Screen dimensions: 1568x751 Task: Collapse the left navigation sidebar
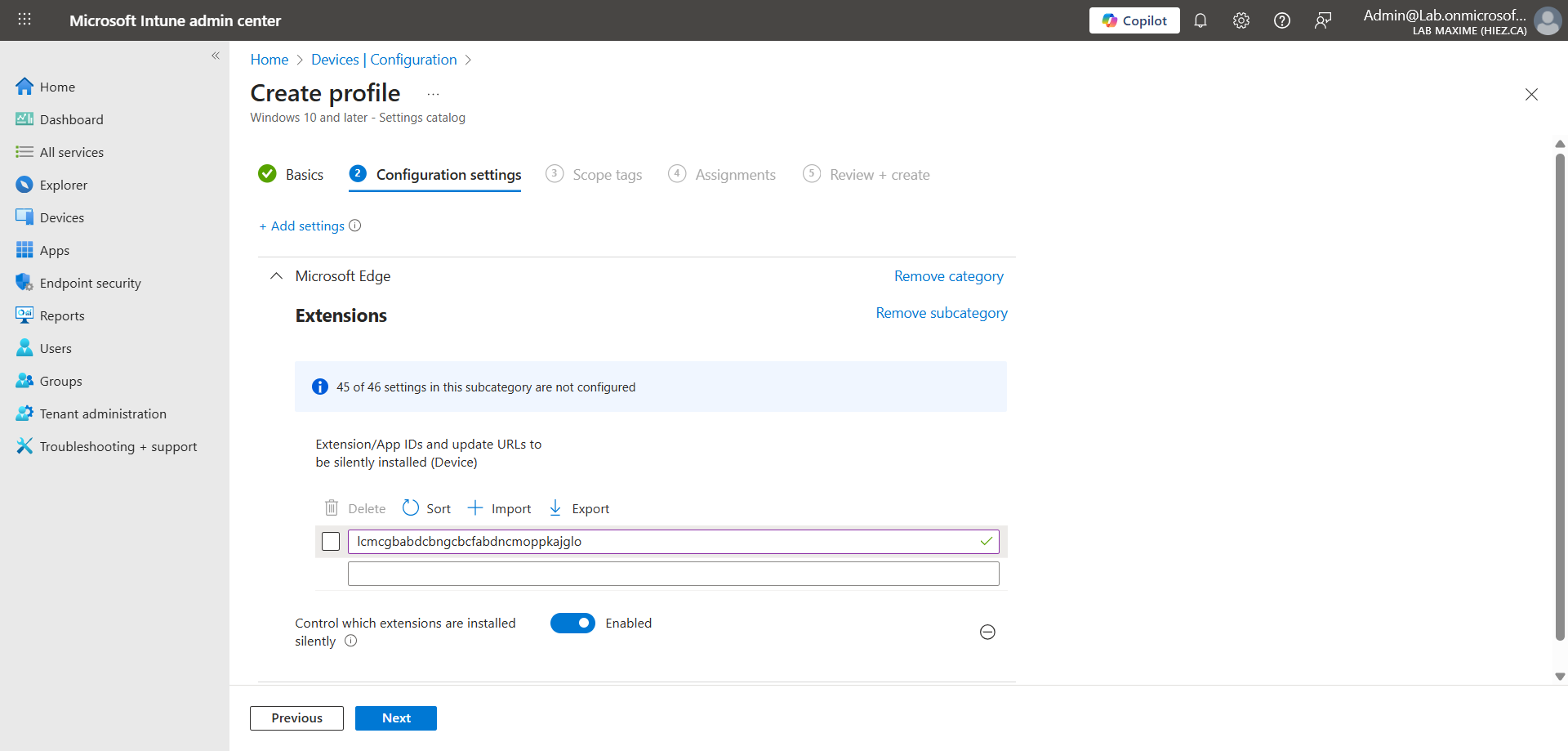coord(216,56)
